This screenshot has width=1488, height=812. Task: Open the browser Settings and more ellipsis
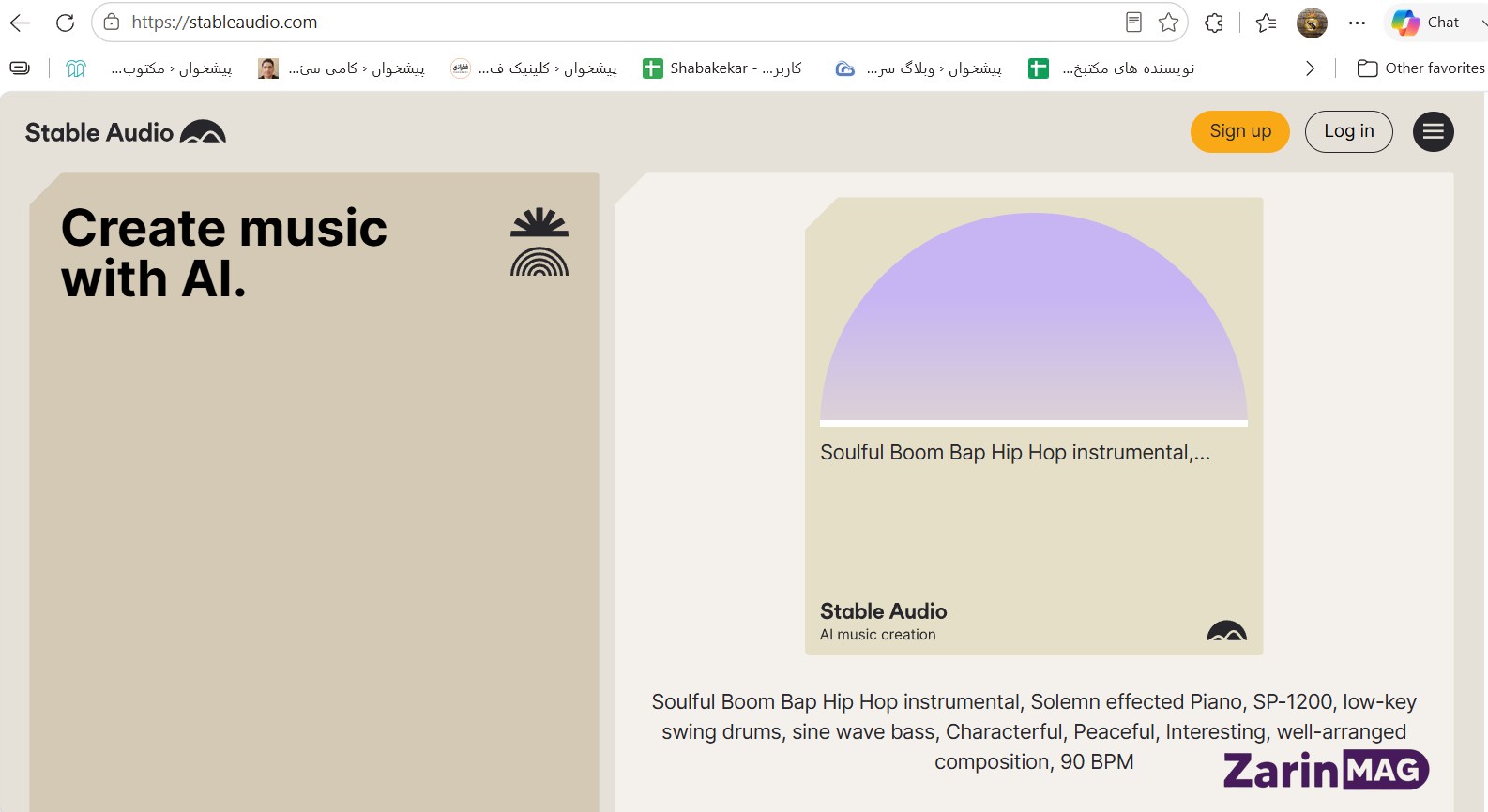(1357, 23)
